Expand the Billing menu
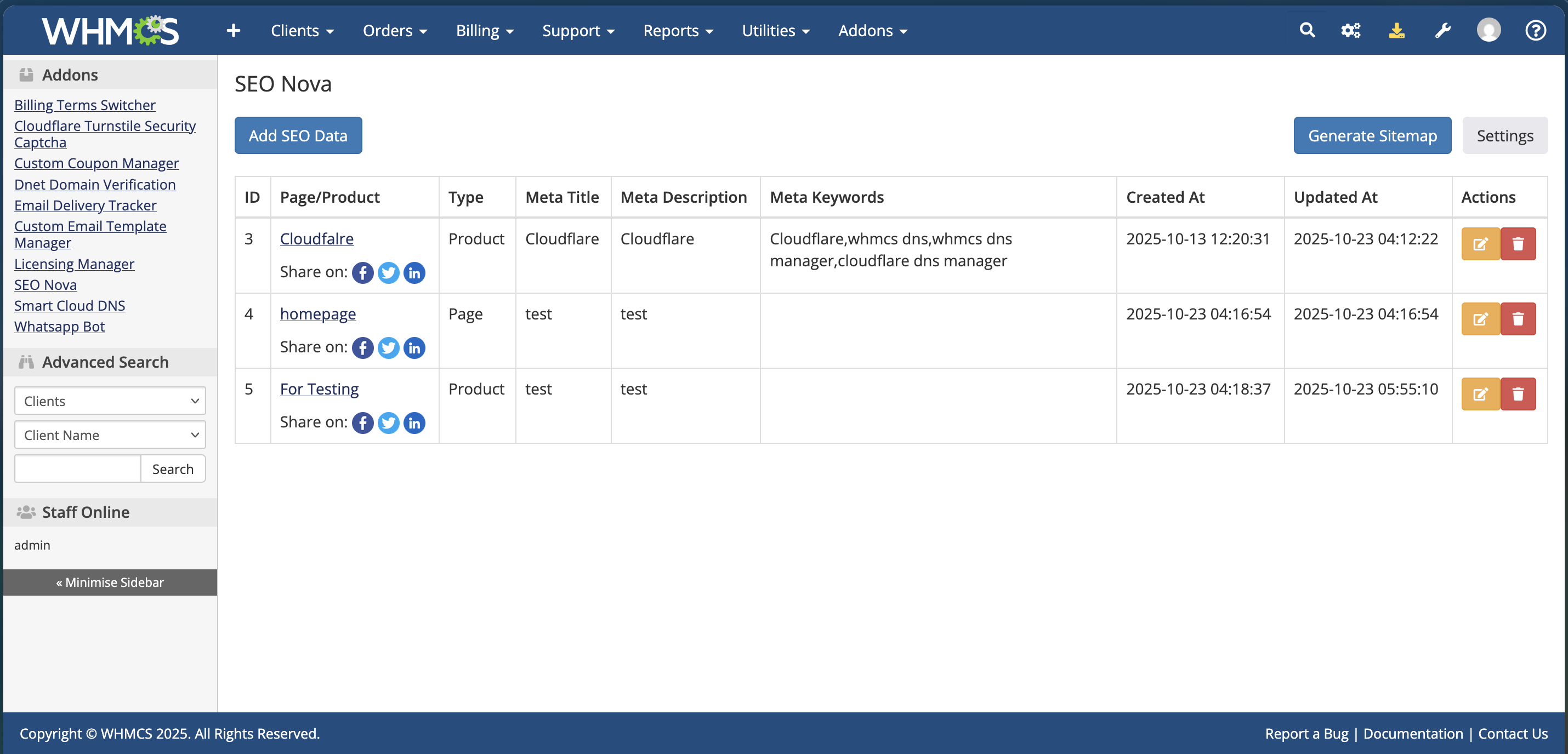The height and width of the screenshot is (754, 1568). point(485,31)
